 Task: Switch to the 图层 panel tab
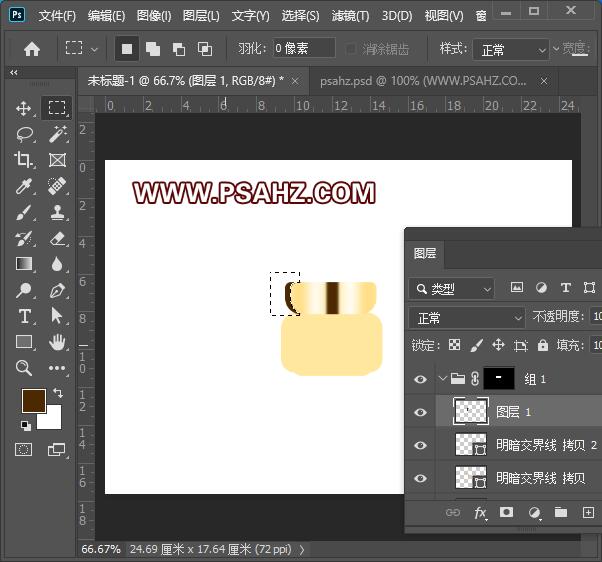pos(425,254)
